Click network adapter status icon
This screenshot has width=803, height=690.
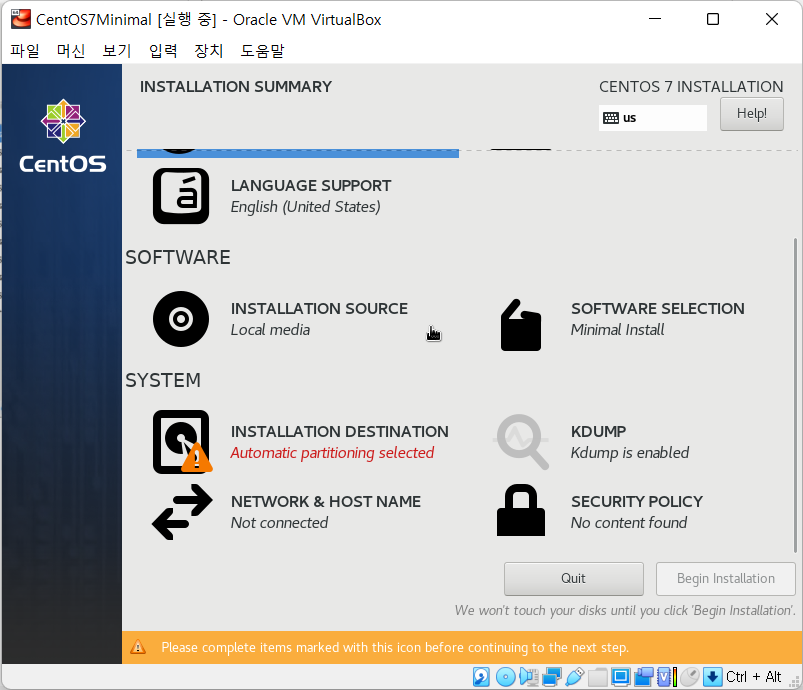pos(552,677)
